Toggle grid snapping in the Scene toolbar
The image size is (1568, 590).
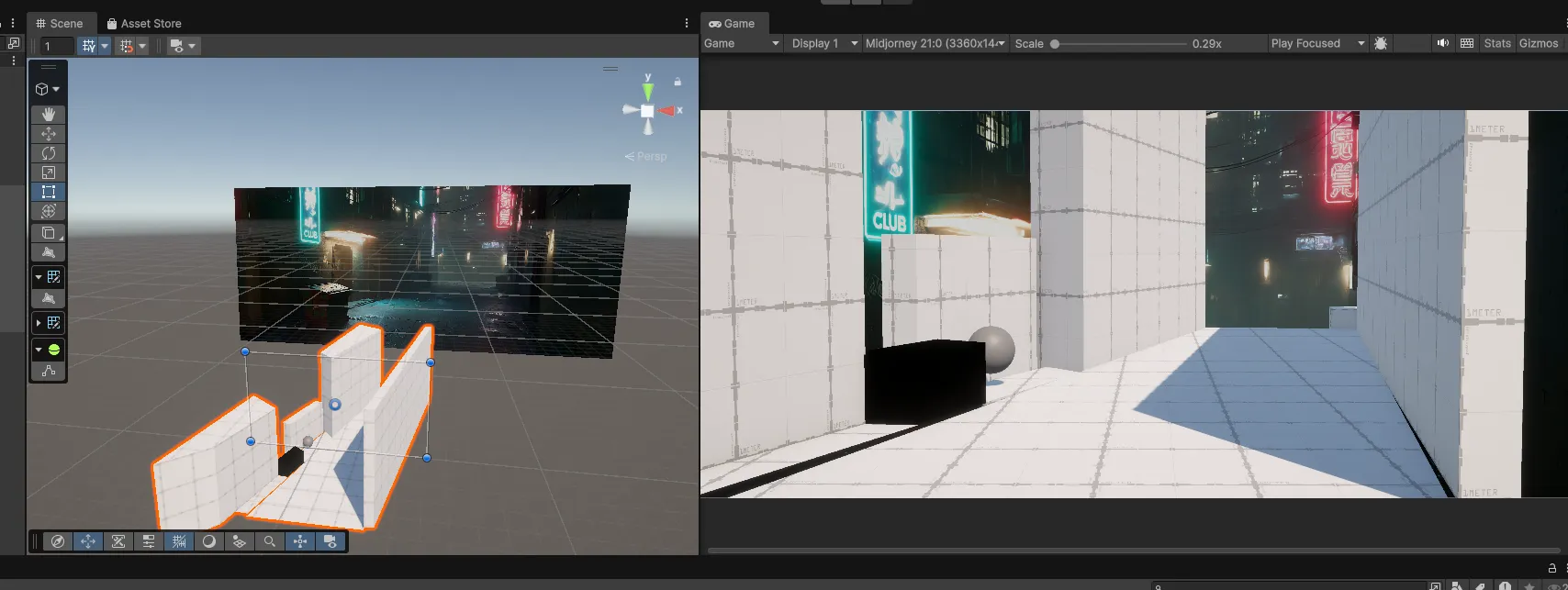[88, 46]
